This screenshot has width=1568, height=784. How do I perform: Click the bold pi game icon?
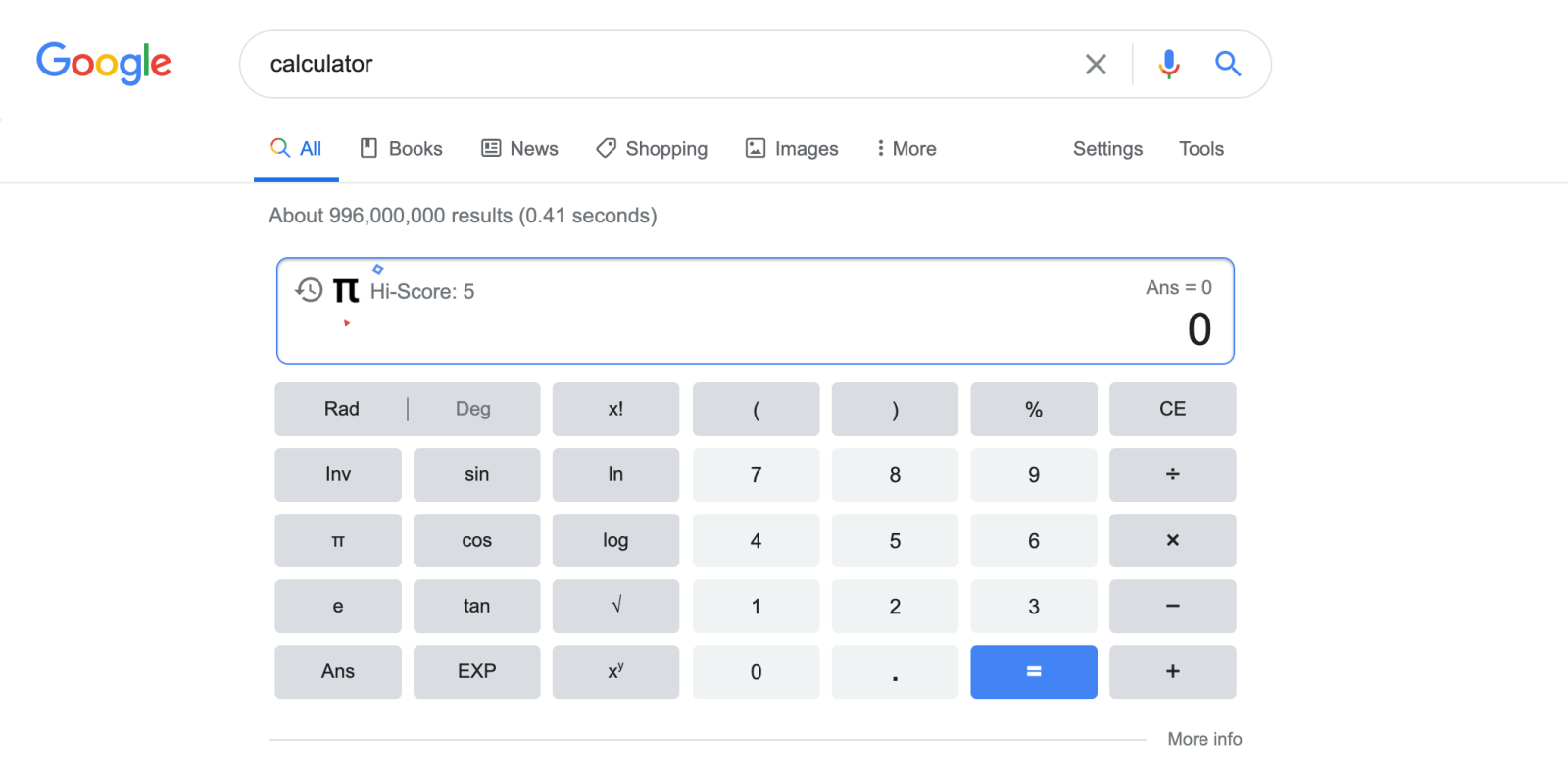click(346, 290)
